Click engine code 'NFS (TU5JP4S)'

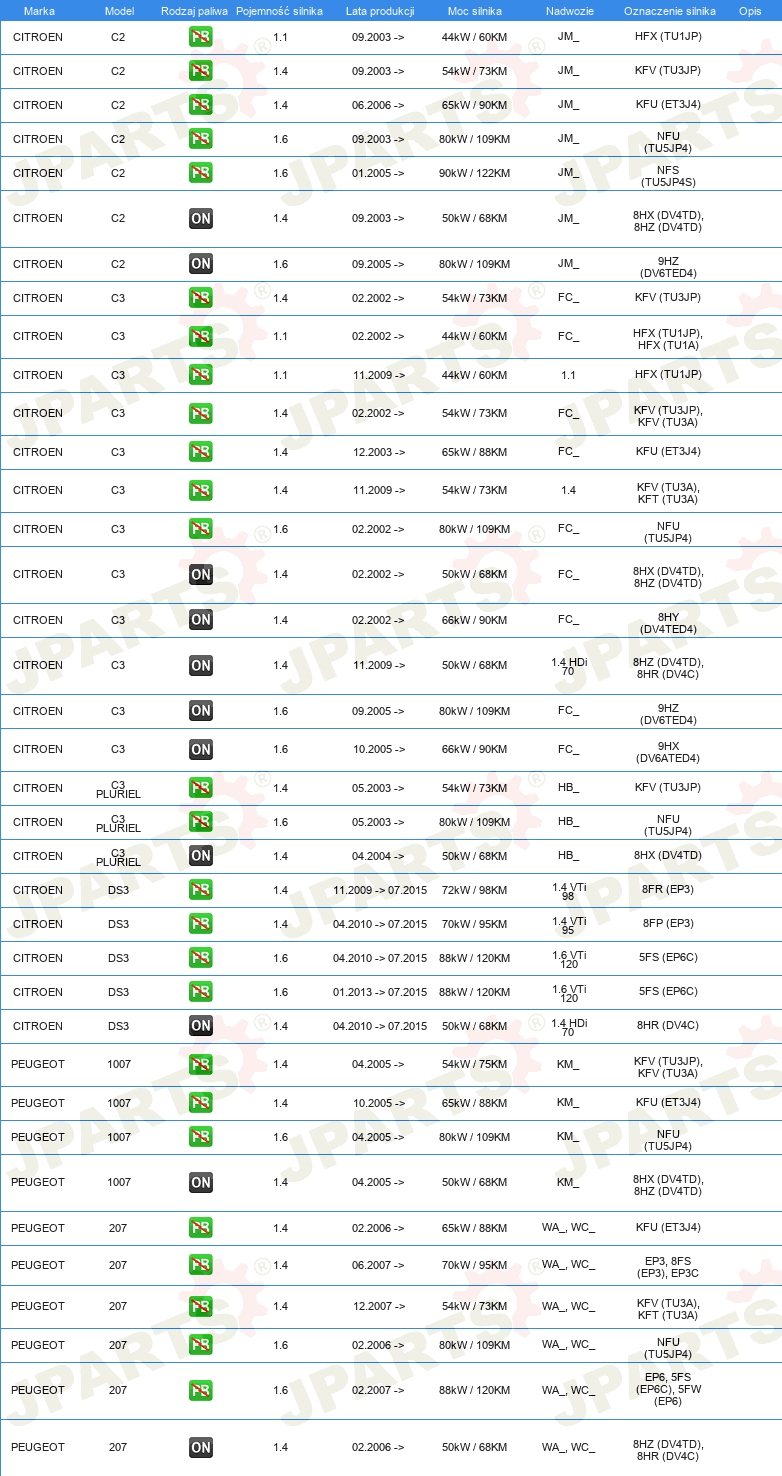[x=668, y=177]
